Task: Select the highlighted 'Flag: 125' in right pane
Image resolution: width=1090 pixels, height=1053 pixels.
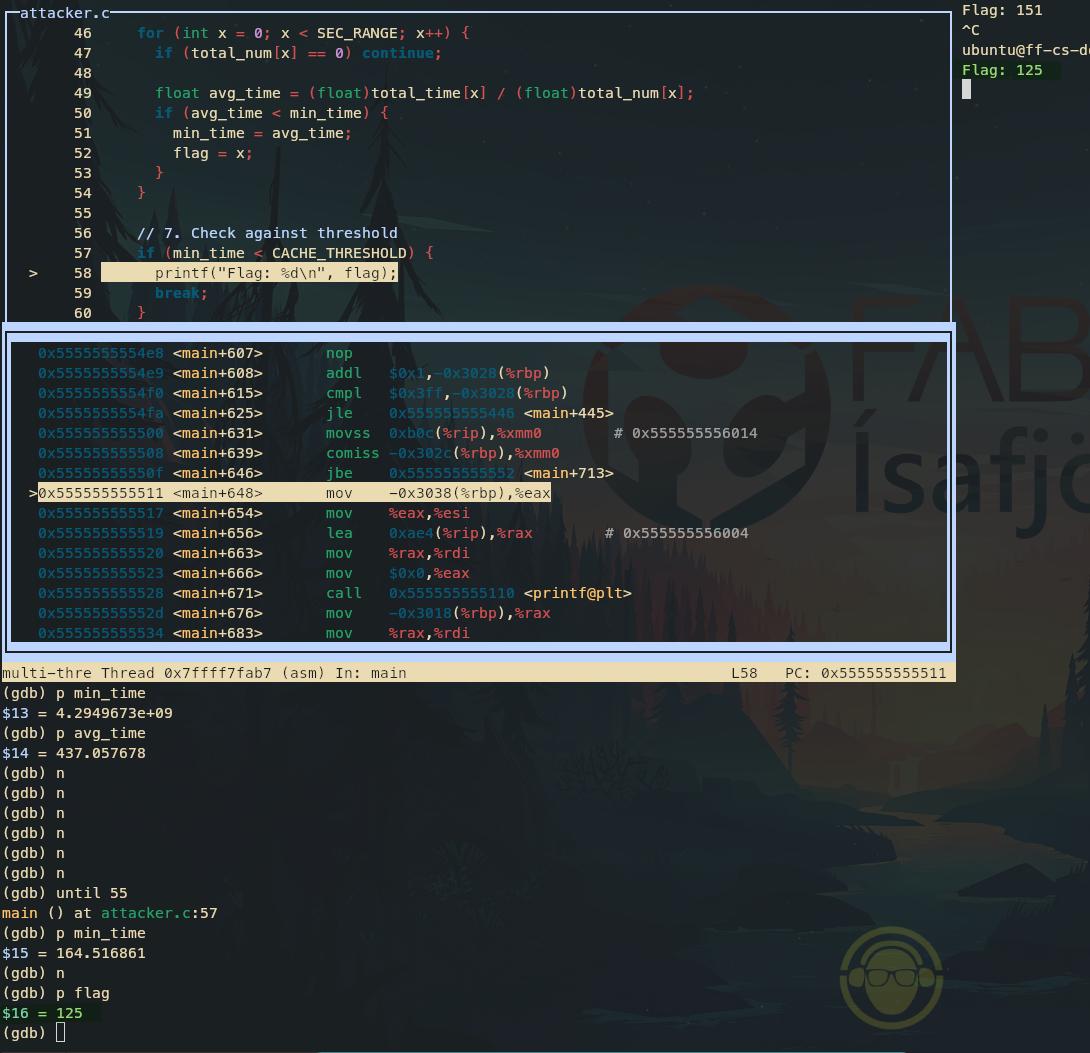Action: [1002, 70]
